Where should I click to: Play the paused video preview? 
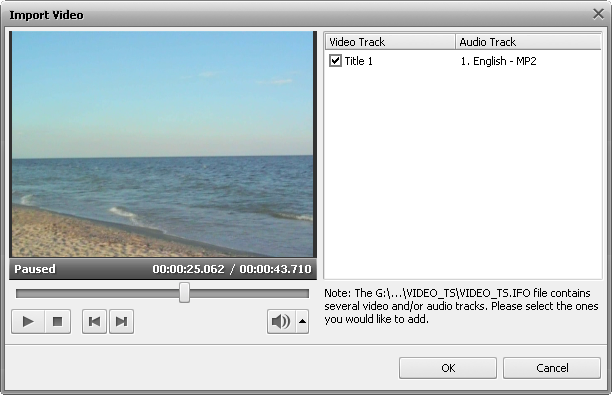(28, 322)
